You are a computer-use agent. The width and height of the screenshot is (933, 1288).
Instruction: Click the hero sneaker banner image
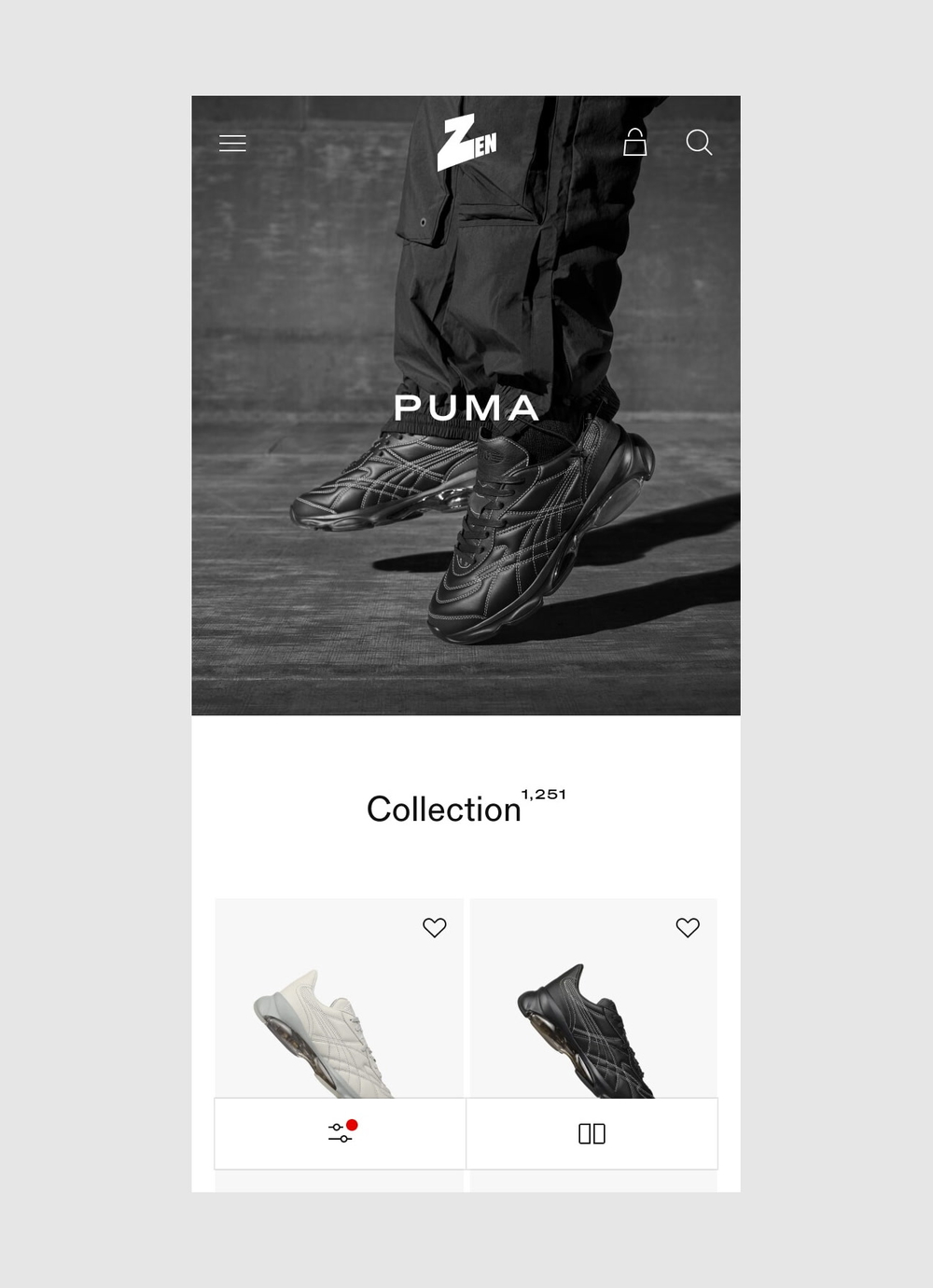(x=466, y=406)
